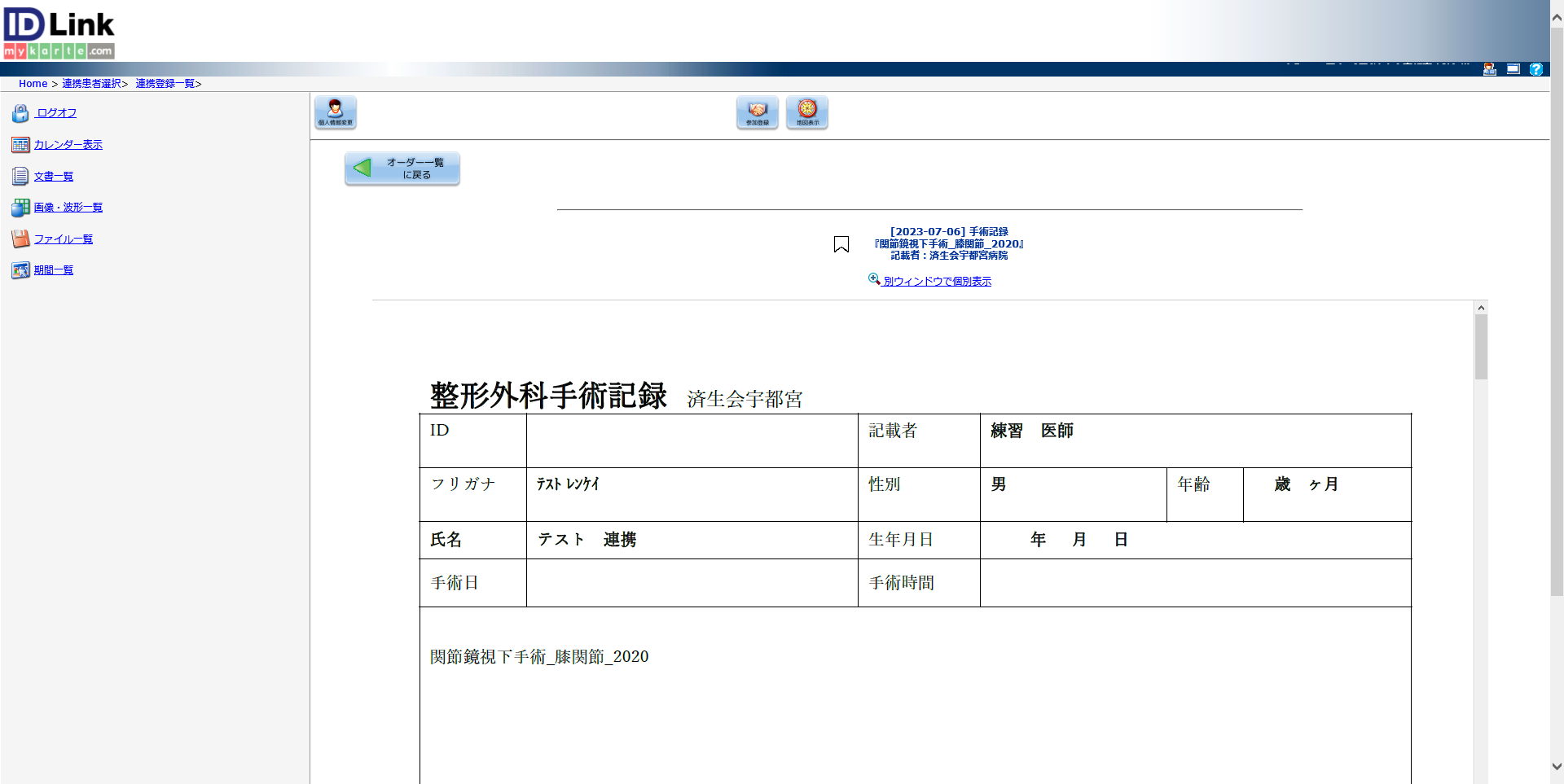The width and height of the screenshot is (1564, 784).
Task: Open 個人情報変更 (personal info) toolbar icon
Action: 335,112
